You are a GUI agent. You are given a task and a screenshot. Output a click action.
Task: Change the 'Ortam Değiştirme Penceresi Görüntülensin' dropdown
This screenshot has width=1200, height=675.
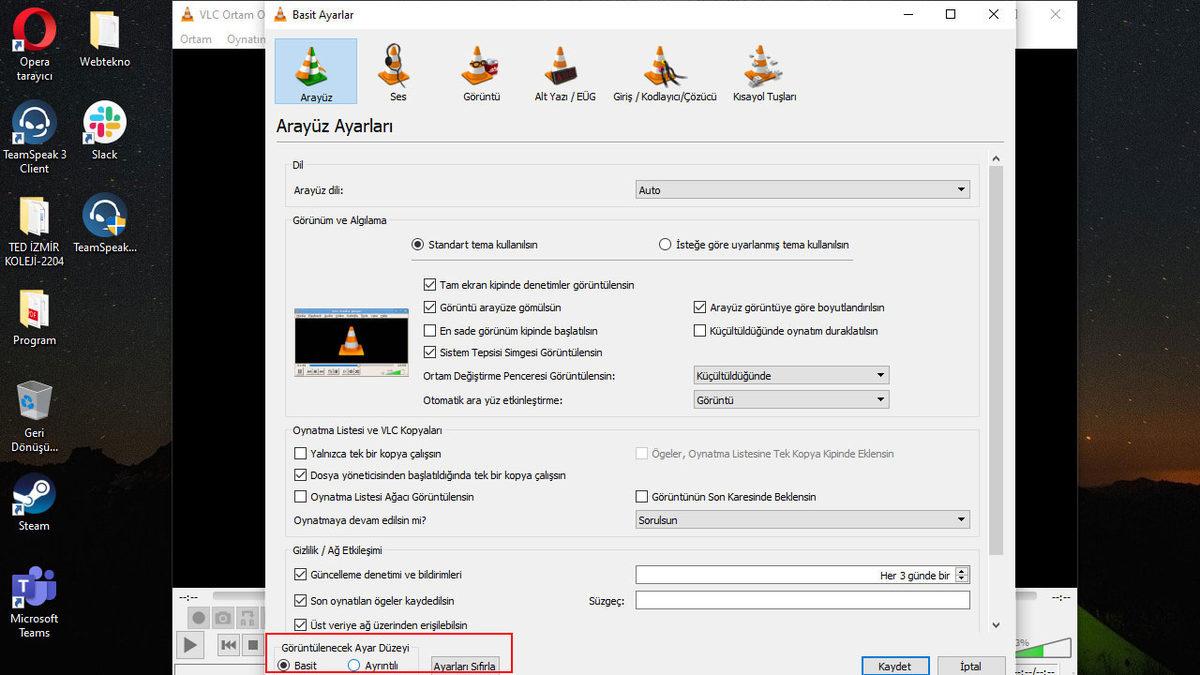pos(790,375)
